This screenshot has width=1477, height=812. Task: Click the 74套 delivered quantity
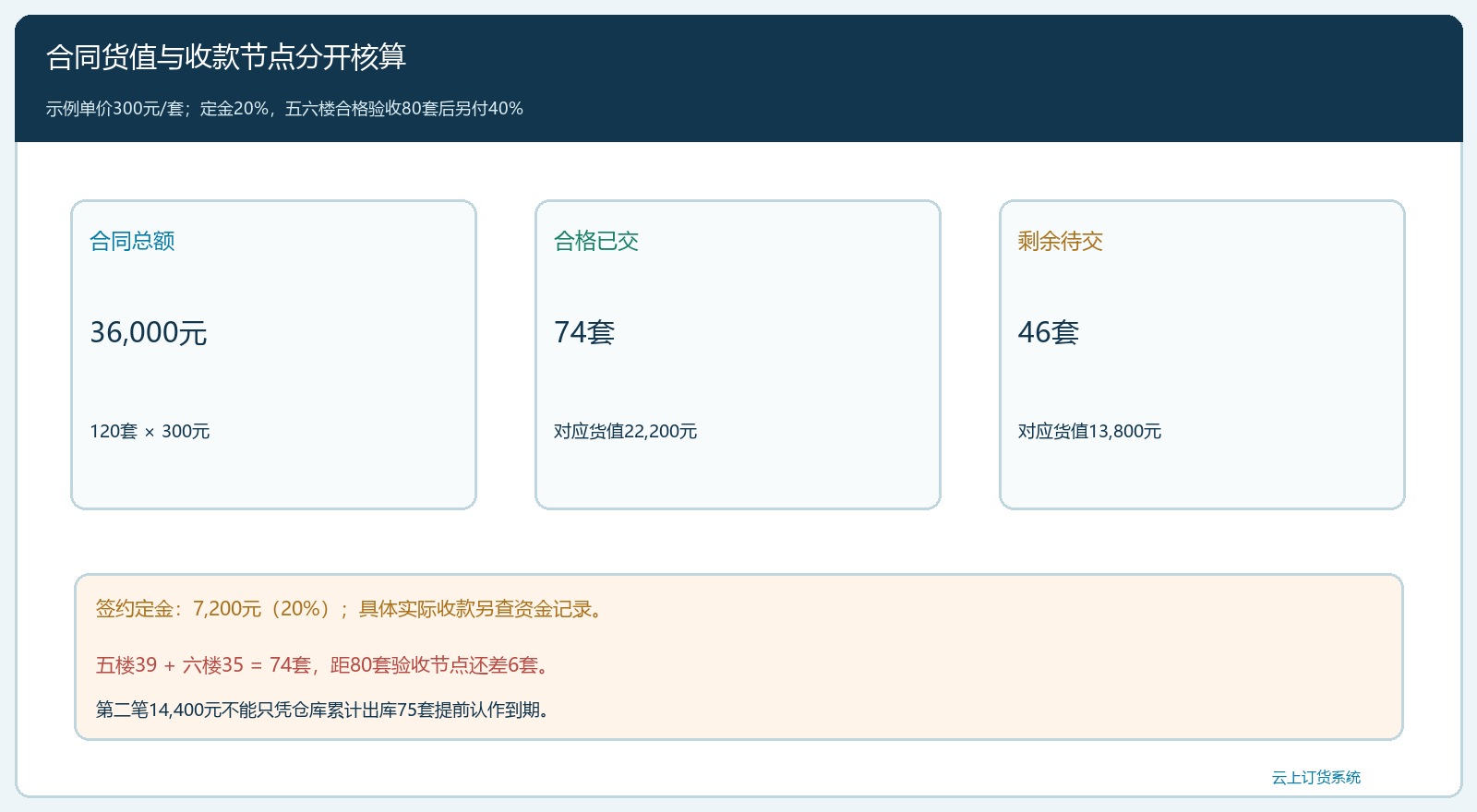[x=584, y=332]
